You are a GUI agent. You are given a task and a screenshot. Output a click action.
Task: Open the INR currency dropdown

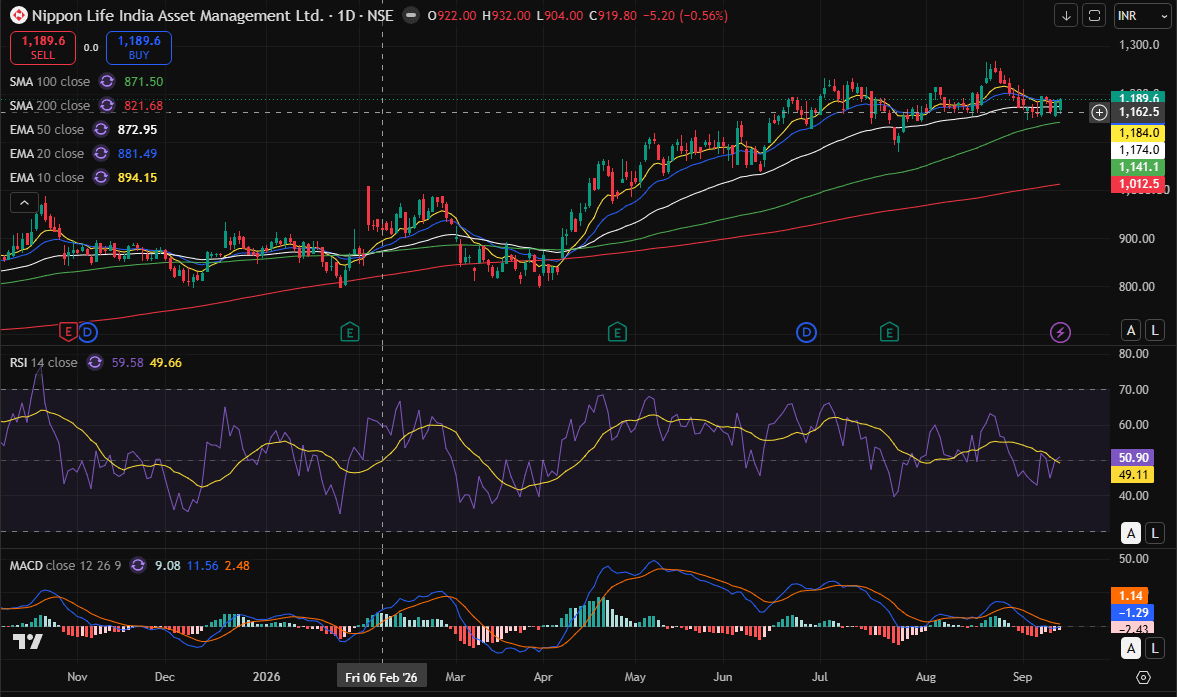[x=1142, y=15]
